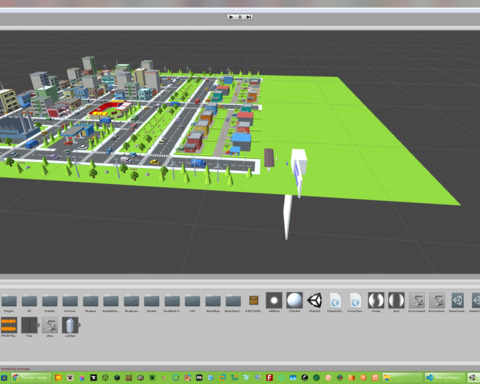
Task: Open the Windows Start button
Action: (4, 378)
